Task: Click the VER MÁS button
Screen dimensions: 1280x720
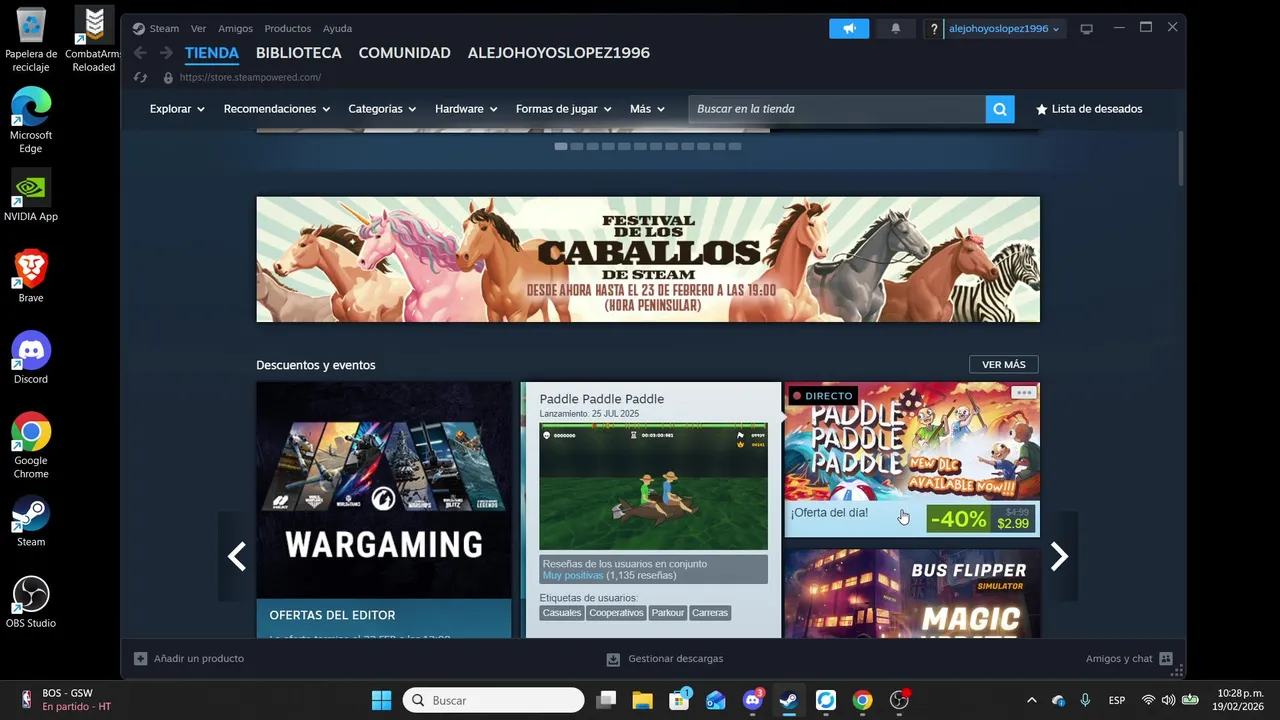Action: (1003, 365)
